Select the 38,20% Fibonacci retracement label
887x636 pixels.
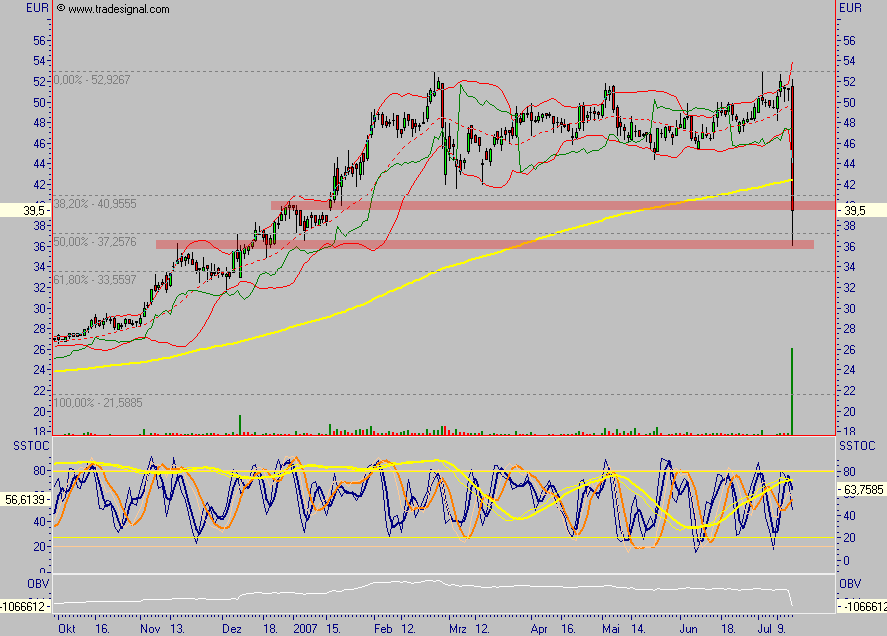[95, 203]
